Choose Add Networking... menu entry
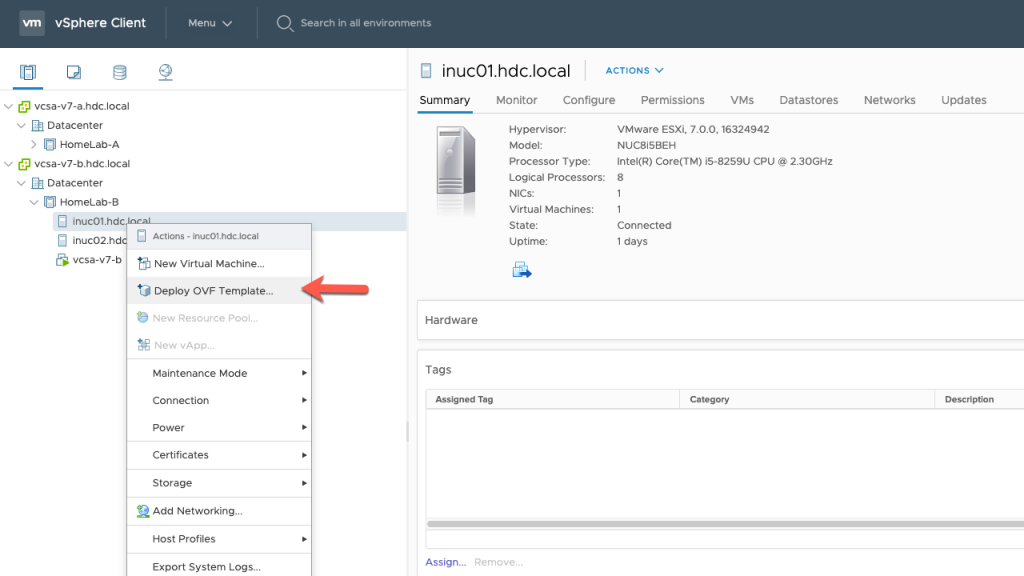 click(219, 511)
